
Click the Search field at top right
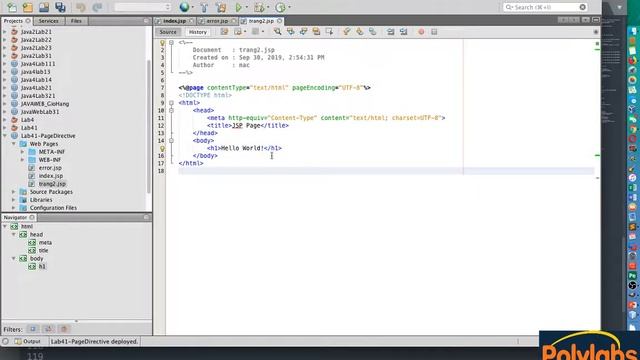tap(545, 7)
